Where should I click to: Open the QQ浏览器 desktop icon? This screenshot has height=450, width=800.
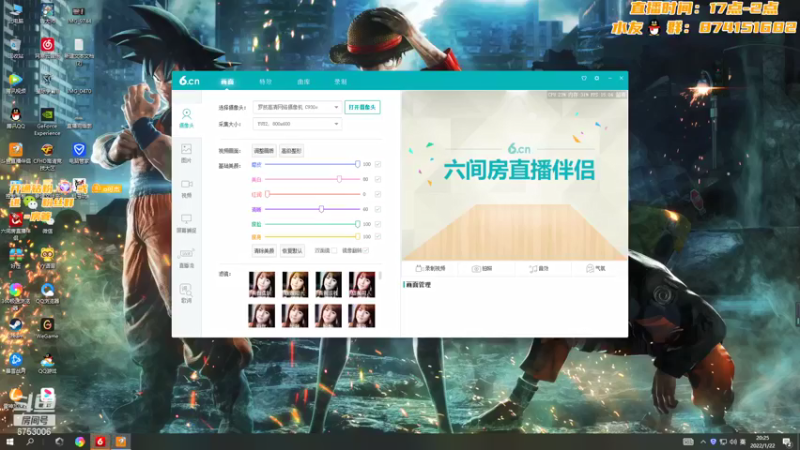pos(47,293)
